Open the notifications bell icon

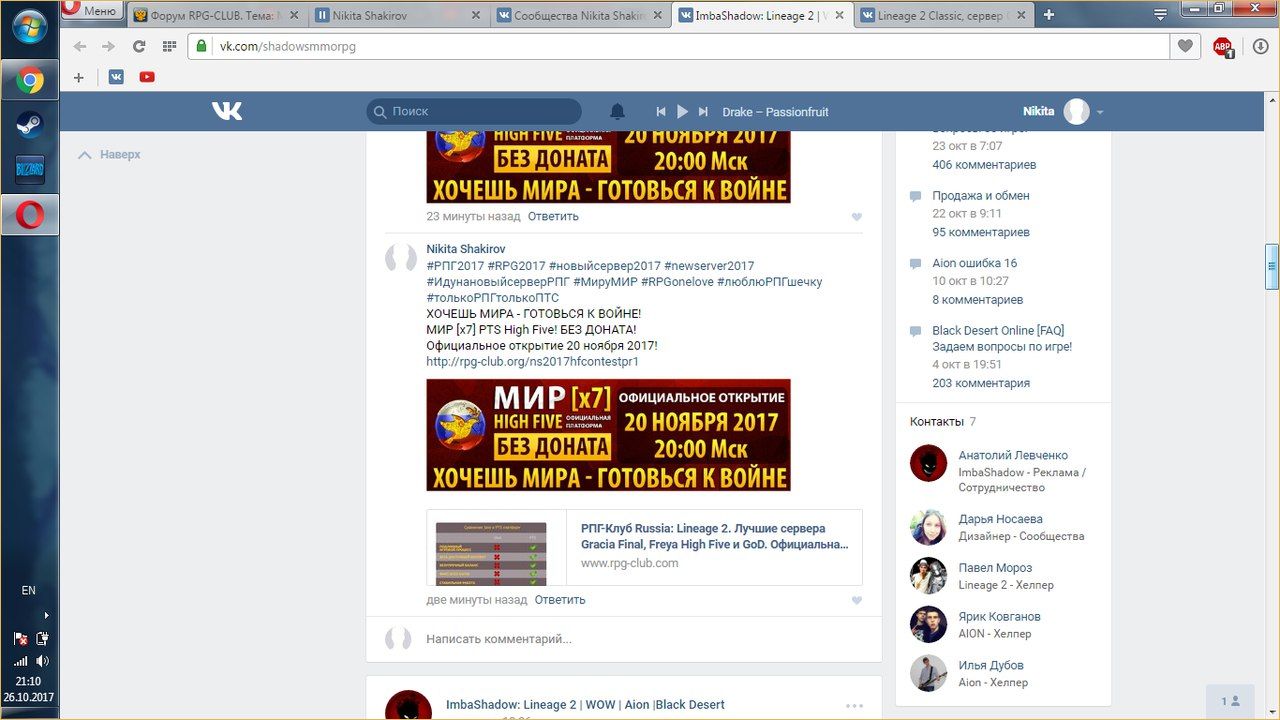(x=618, y=111)
